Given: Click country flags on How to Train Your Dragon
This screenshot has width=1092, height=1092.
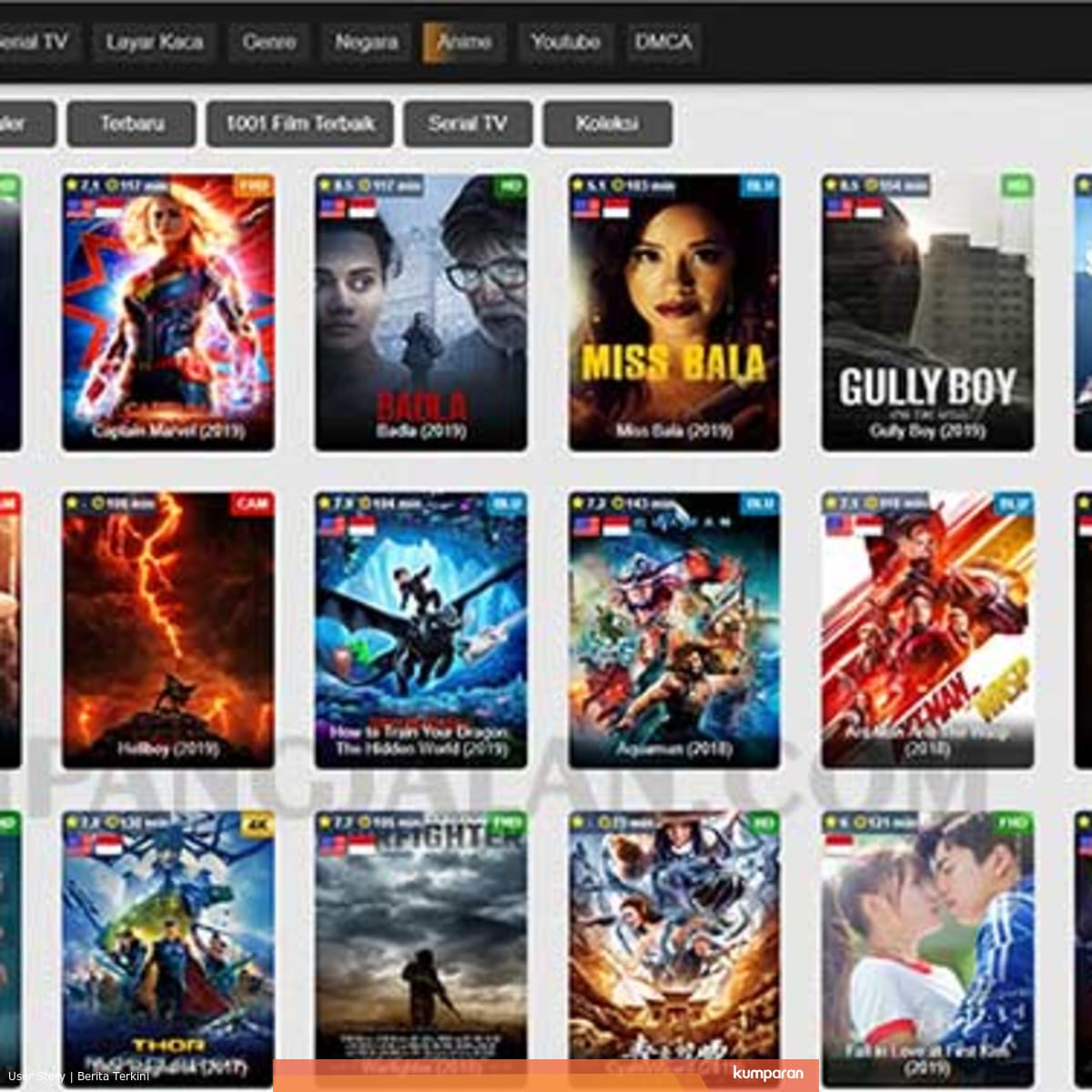Looking at the screenshot, I should tap(348, 526).
